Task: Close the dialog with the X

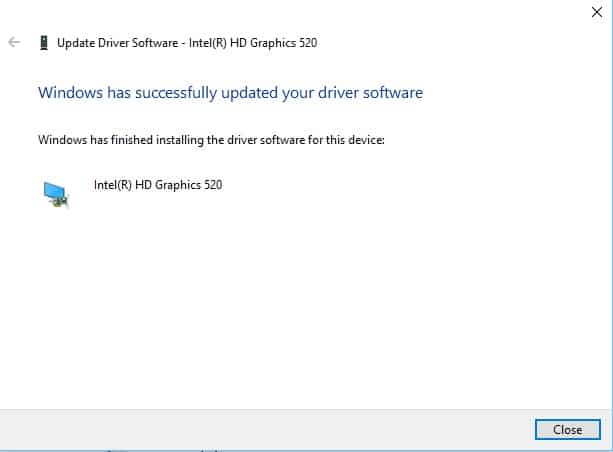Action: [597, 12]
